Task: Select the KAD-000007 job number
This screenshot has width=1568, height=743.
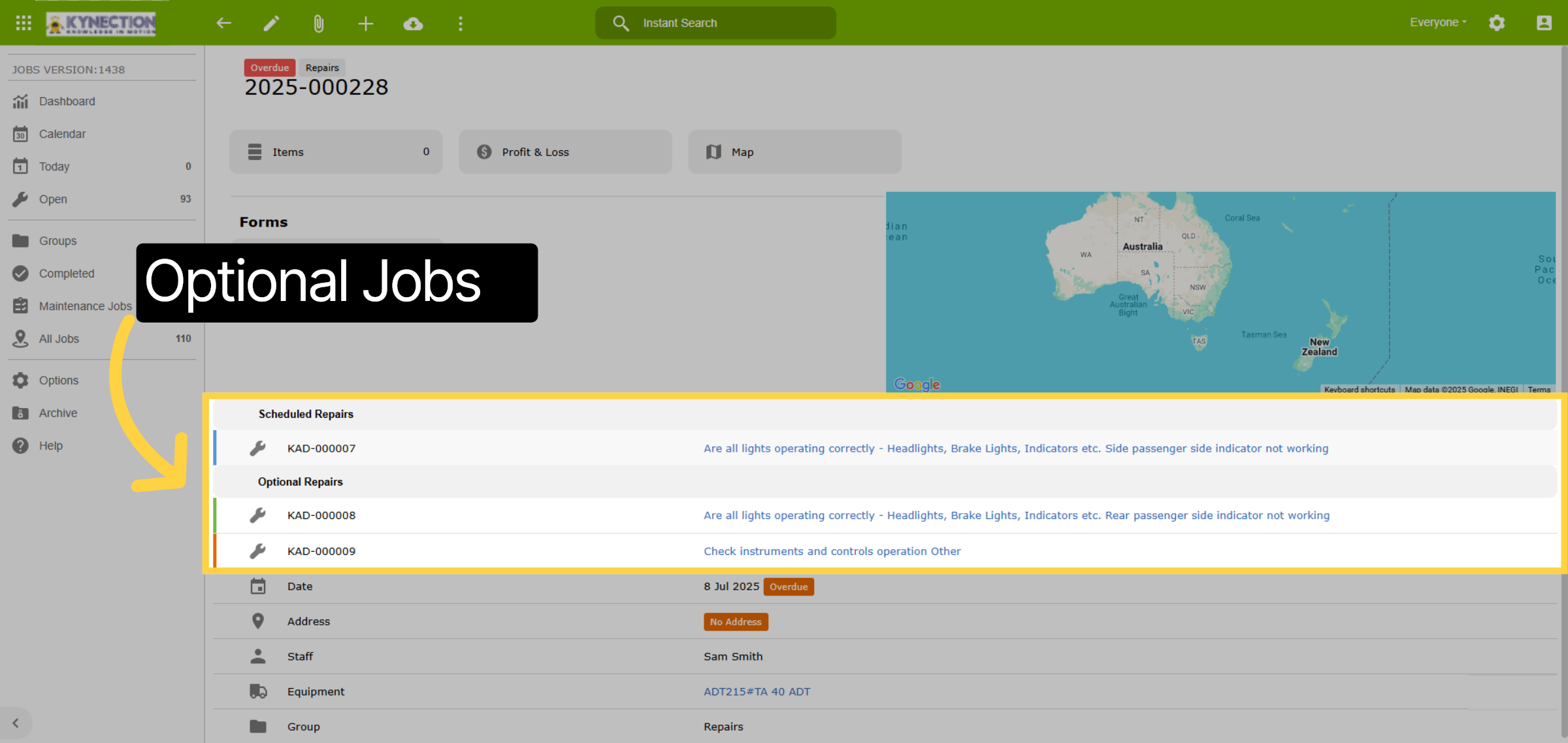Action: pos(321,449)
